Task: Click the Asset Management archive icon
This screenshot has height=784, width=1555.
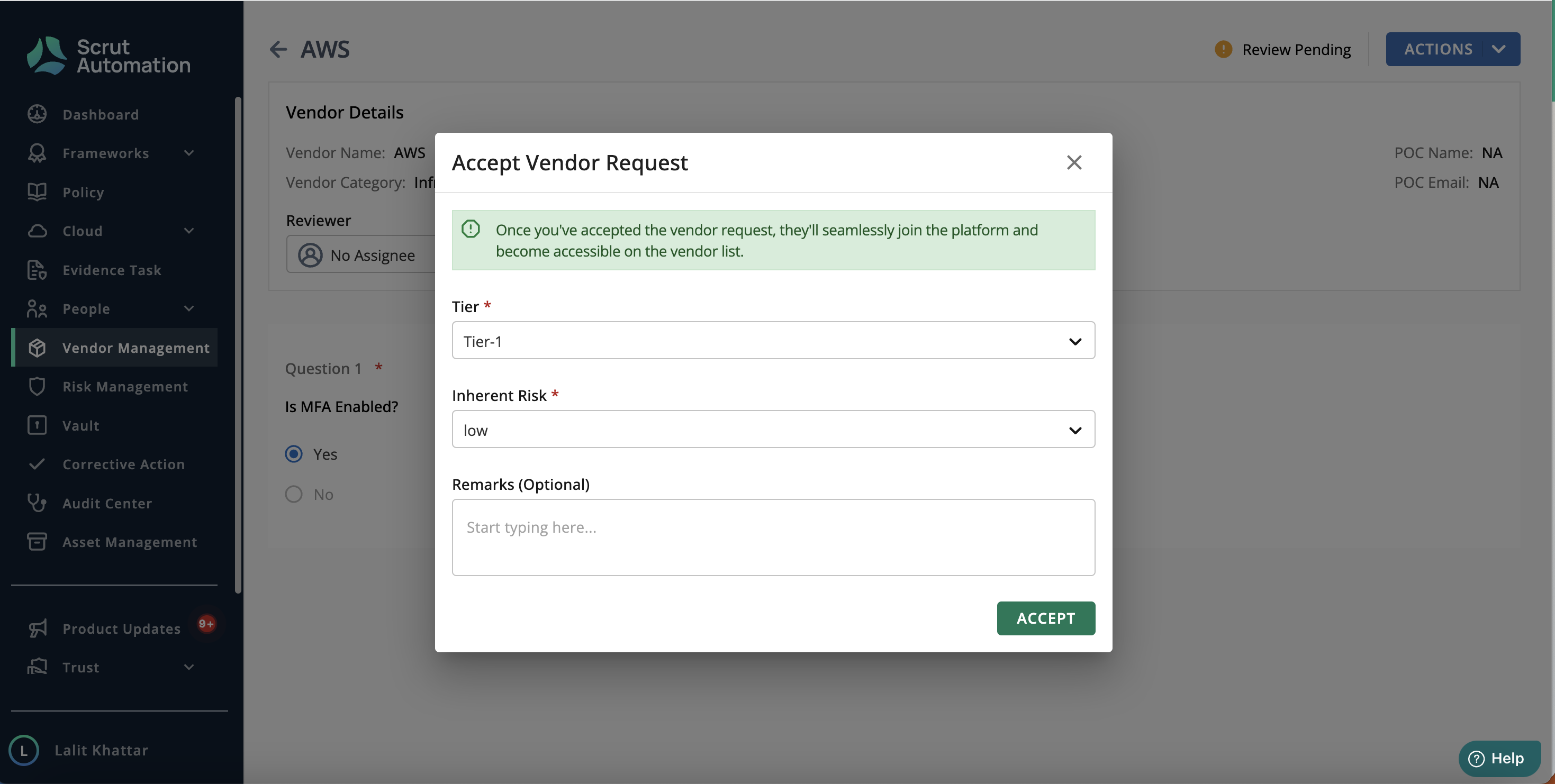Action: (37, 541)
